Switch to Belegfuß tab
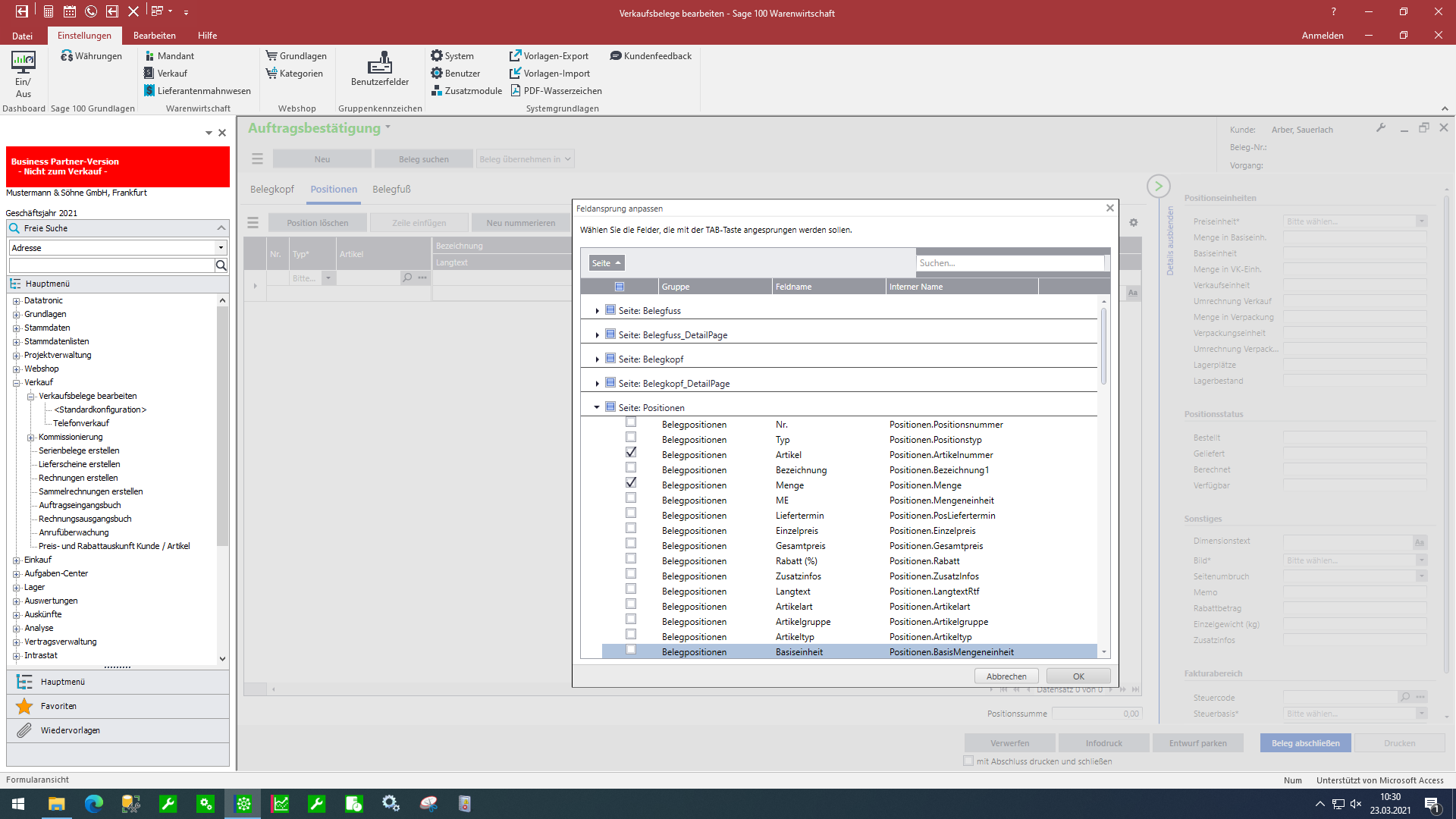Screen dimensions: 1456x819 pos(391,190)
